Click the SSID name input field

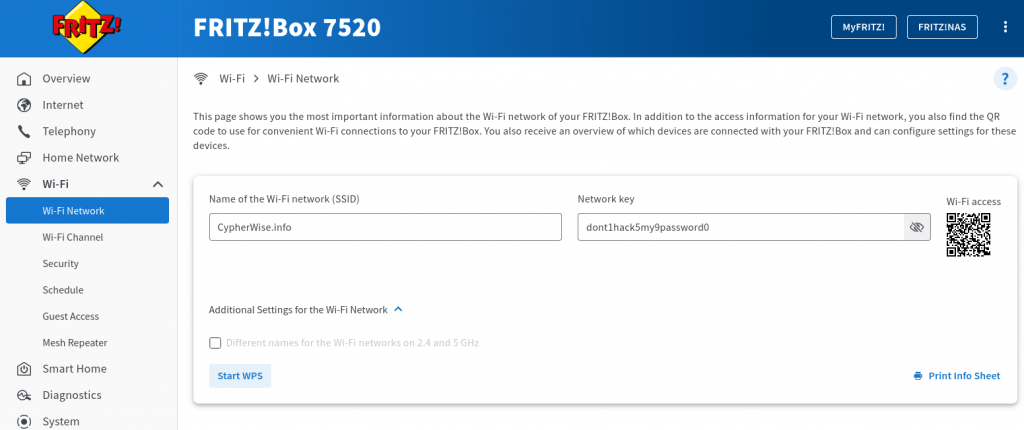point(385,227)
